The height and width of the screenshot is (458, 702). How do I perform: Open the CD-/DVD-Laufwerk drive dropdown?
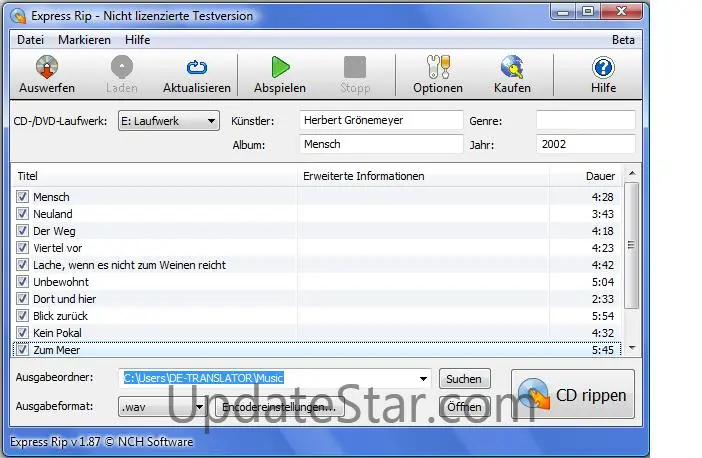coord(169,121)
